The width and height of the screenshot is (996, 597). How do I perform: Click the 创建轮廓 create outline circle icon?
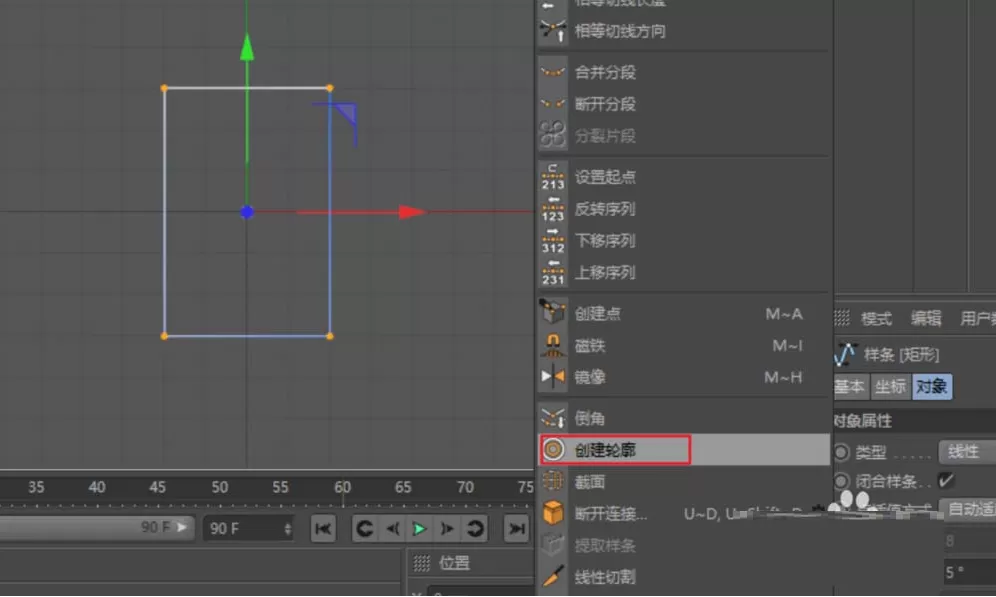[x=553, y=449]
